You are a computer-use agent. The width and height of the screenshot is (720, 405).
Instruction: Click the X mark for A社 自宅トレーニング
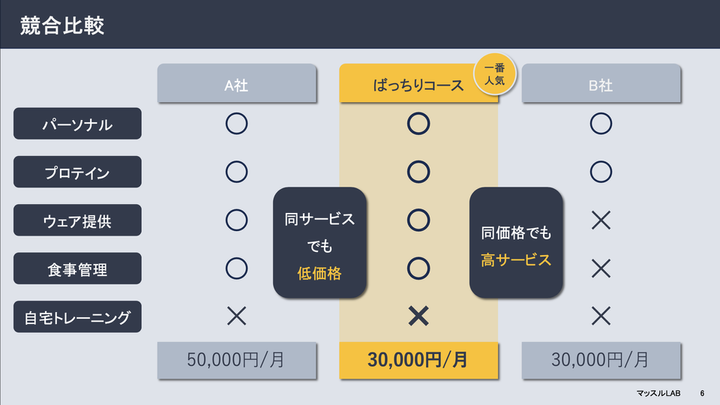[x=236, y=316]
